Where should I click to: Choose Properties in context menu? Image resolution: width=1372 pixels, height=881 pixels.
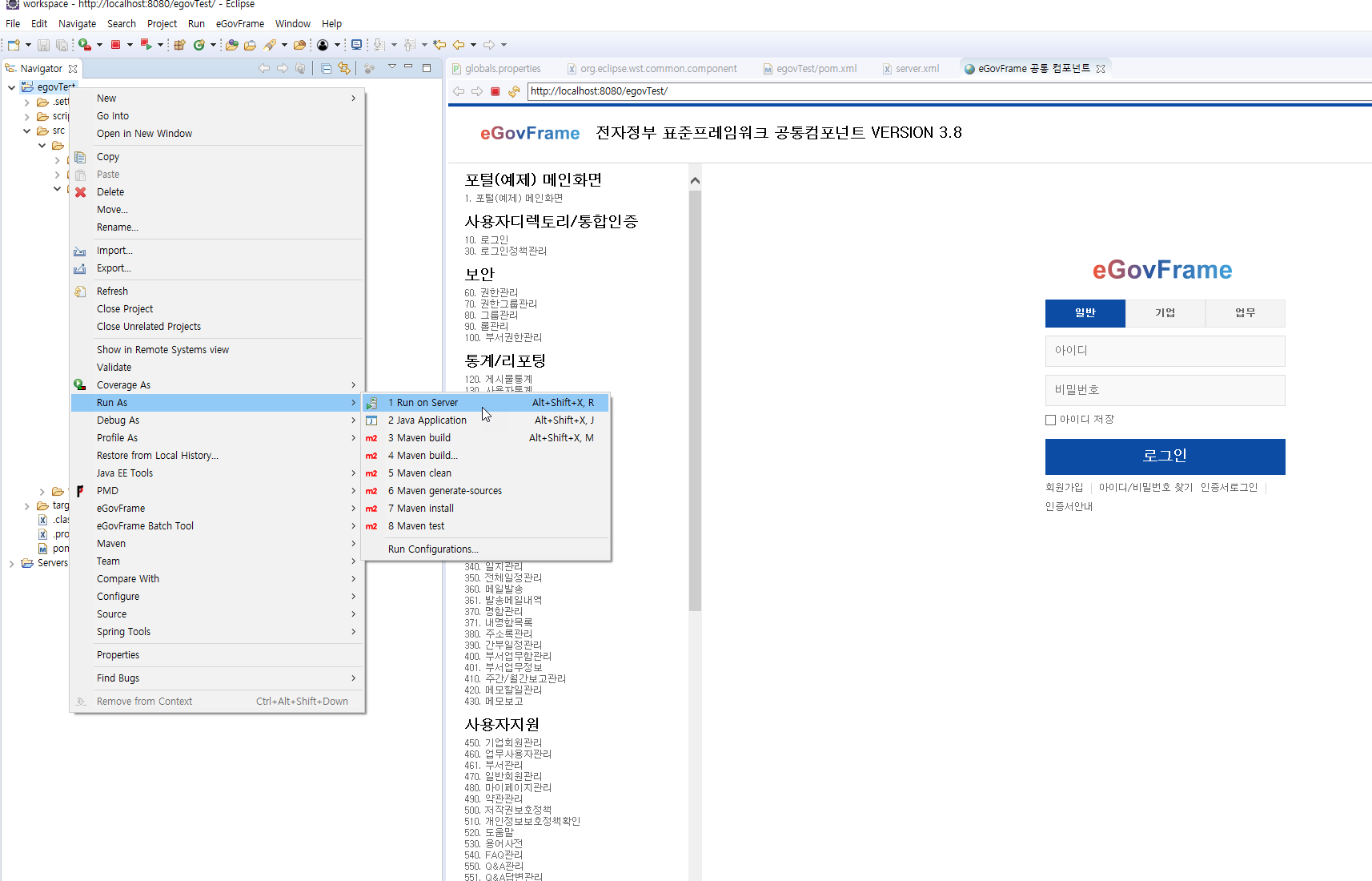pyautogui.click(x=217, y=655)
